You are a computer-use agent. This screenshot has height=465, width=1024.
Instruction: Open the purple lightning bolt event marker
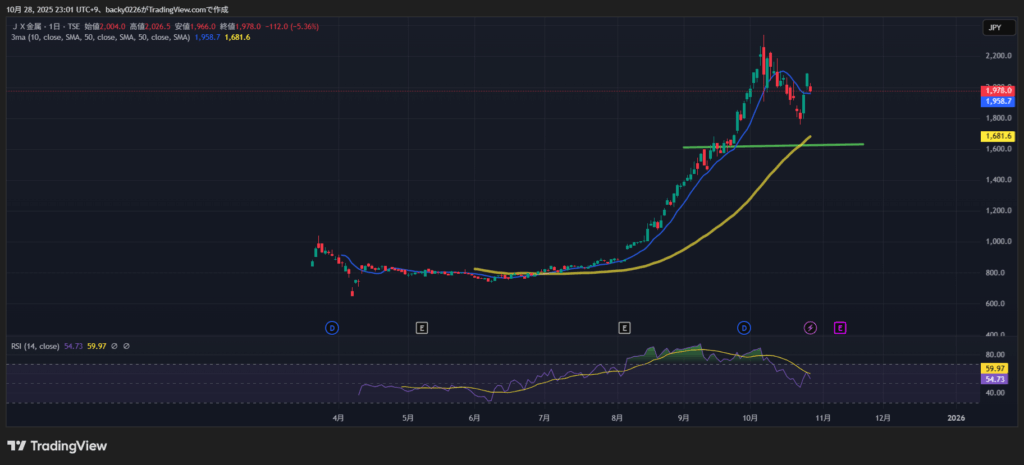[x=811, y=327]
